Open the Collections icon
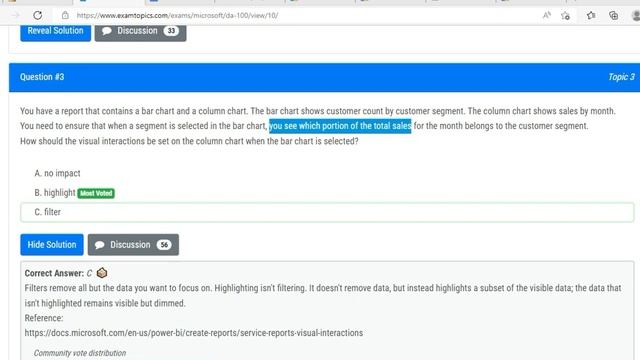640x360 pixels. [613, 16]
